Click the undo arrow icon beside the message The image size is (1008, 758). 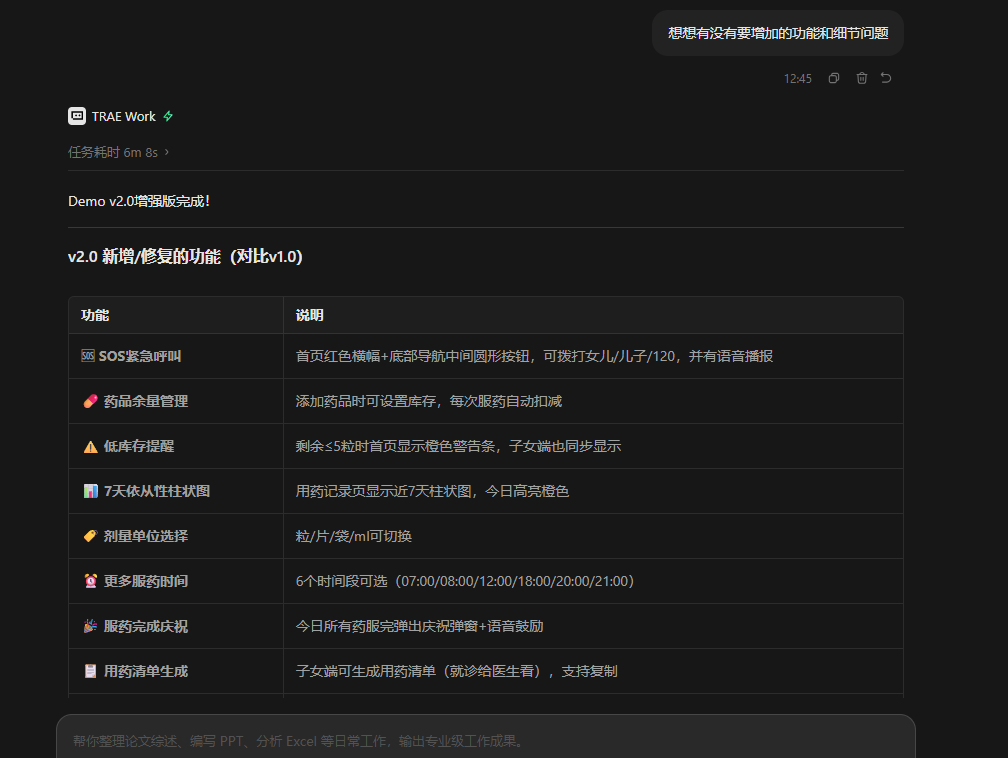pos(886,78)
